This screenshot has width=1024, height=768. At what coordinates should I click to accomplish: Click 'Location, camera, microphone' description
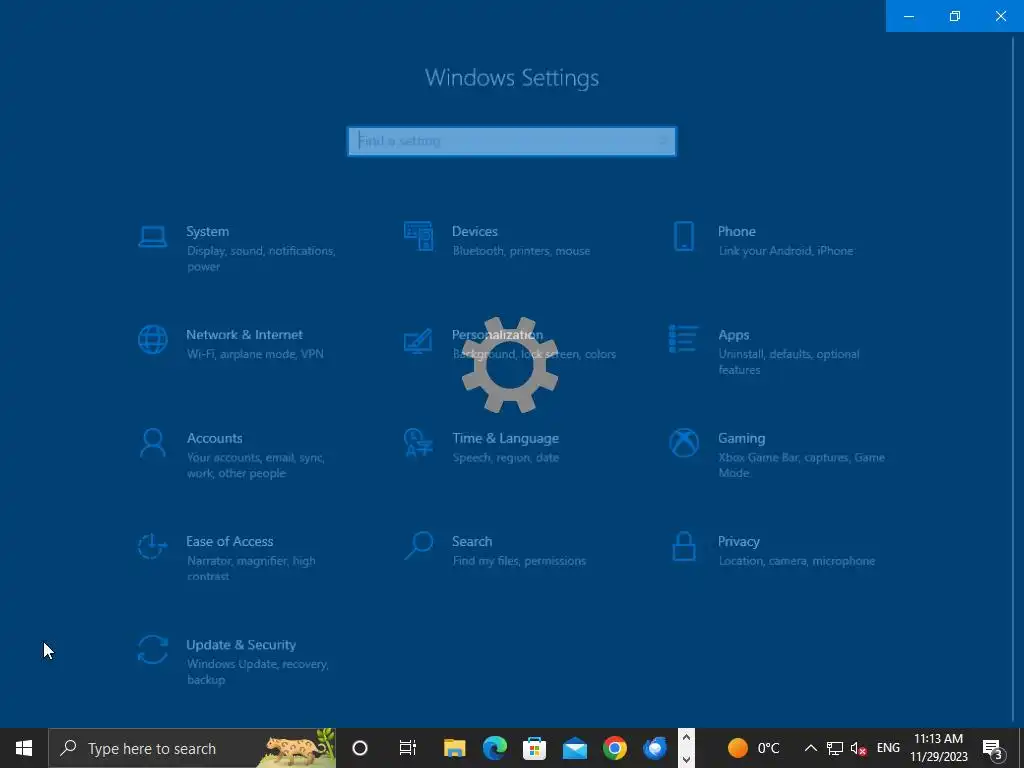pos(796,561)
